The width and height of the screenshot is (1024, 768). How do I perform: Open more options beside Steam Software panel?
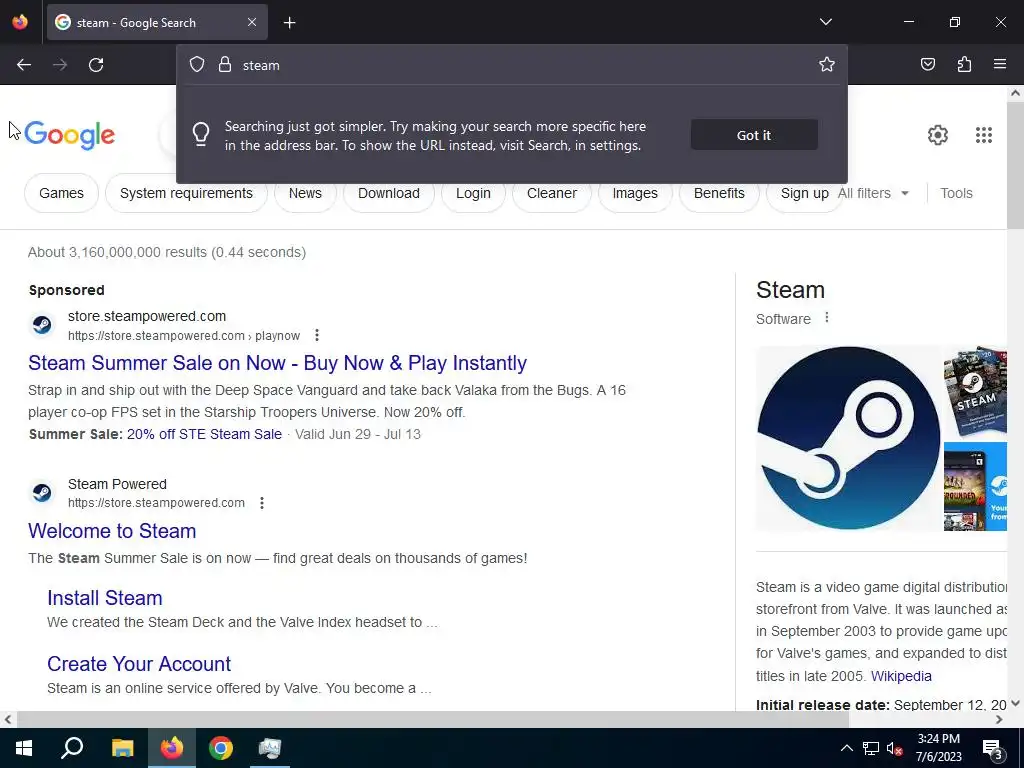827,317
